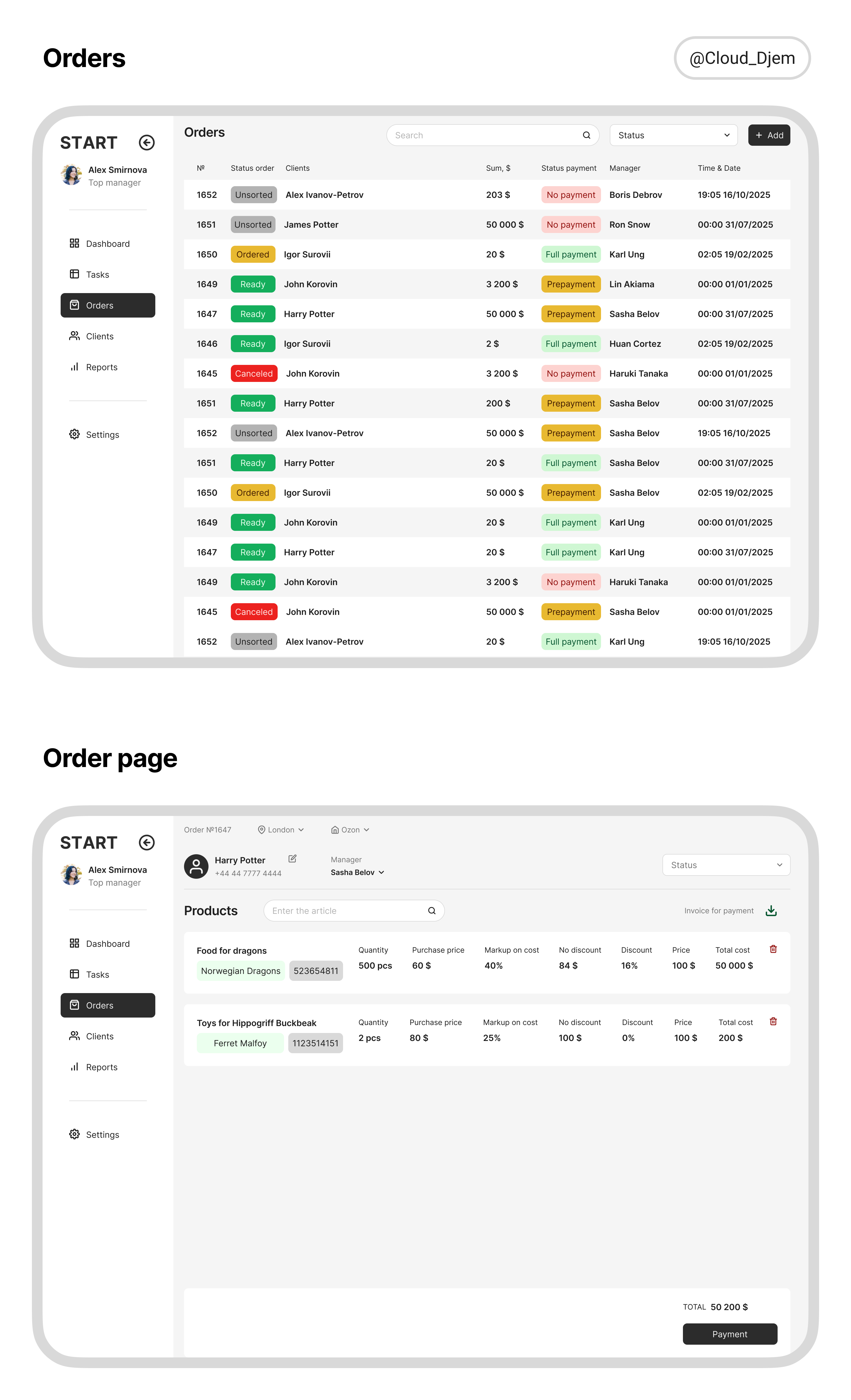The height and width of the screenshot is (1400, 851).
Task: Select the Reports bar-chart icon
Action: click(74, 366)
